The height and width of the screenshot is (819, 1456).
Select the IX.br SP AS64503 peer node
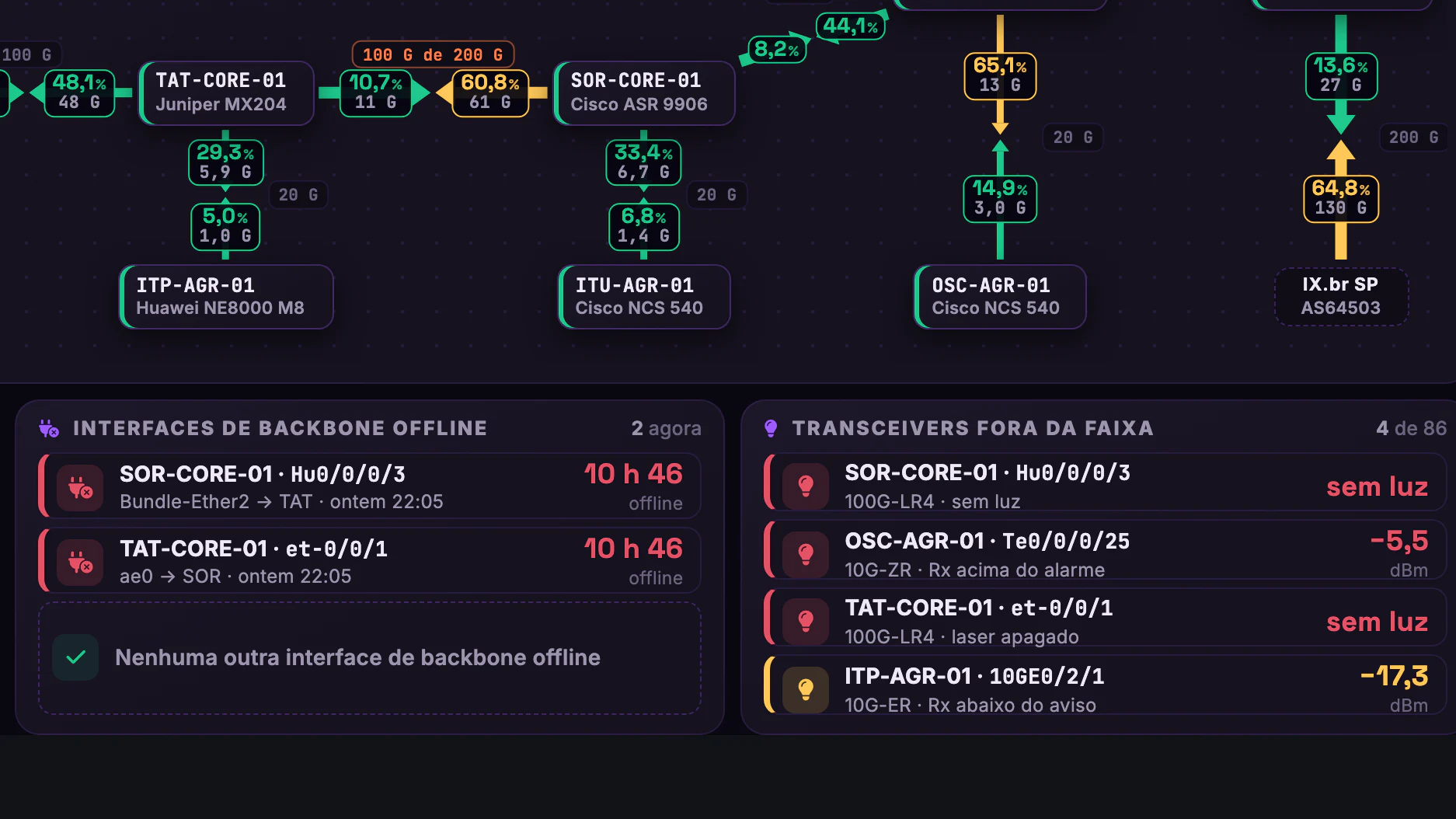click(x=1341, y=297)
